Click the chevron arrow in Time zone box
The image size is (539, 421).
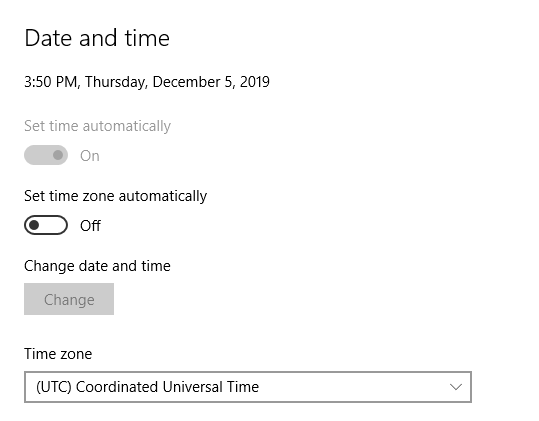[455, 387]
